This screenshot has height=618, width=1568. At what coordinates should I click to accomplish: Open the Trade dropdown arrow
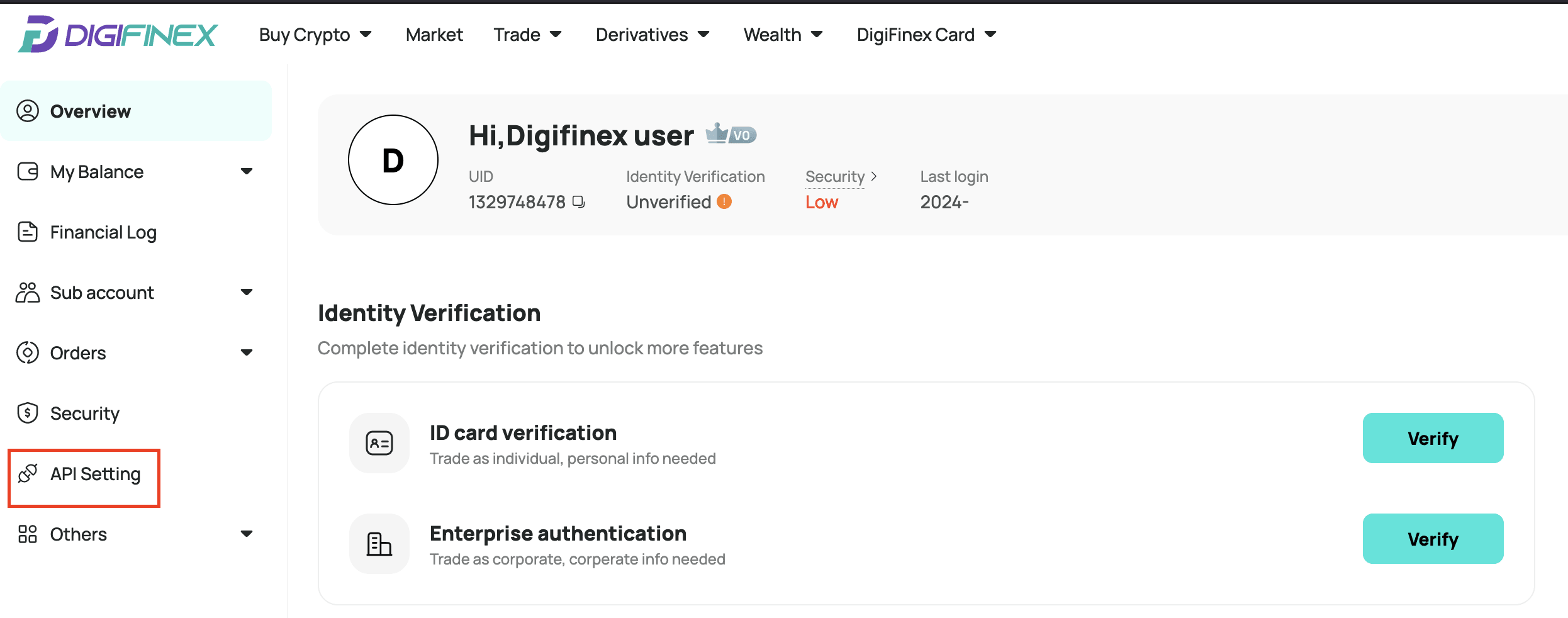coord(556,34)
